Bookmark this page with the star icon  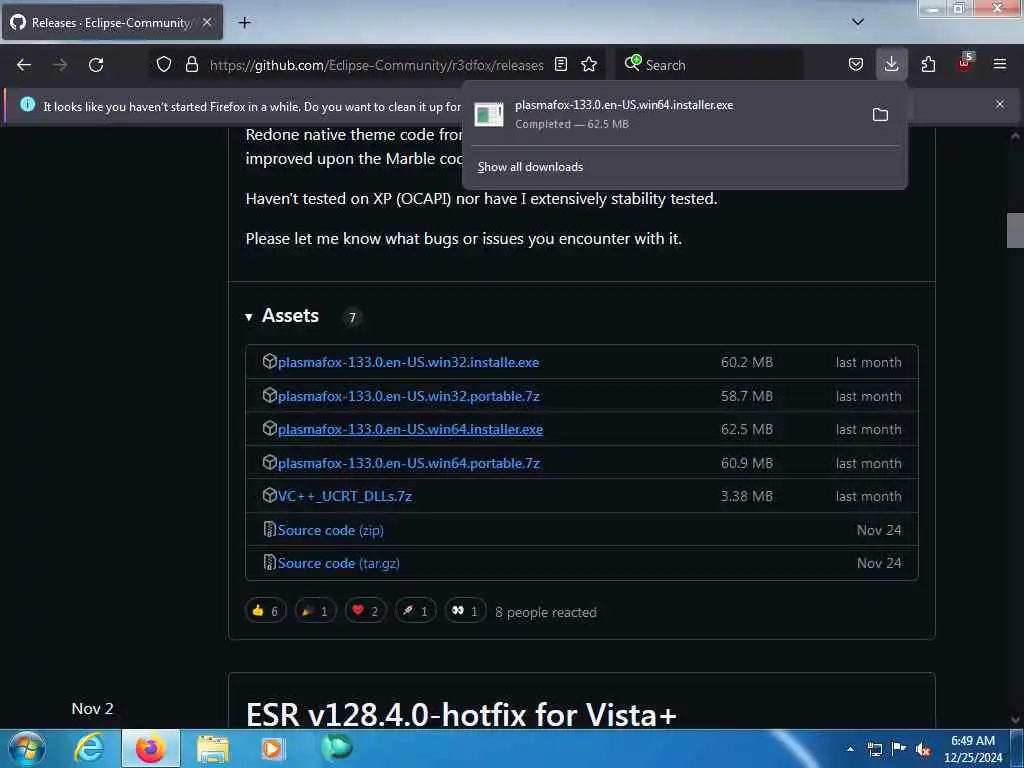point(589,65)
